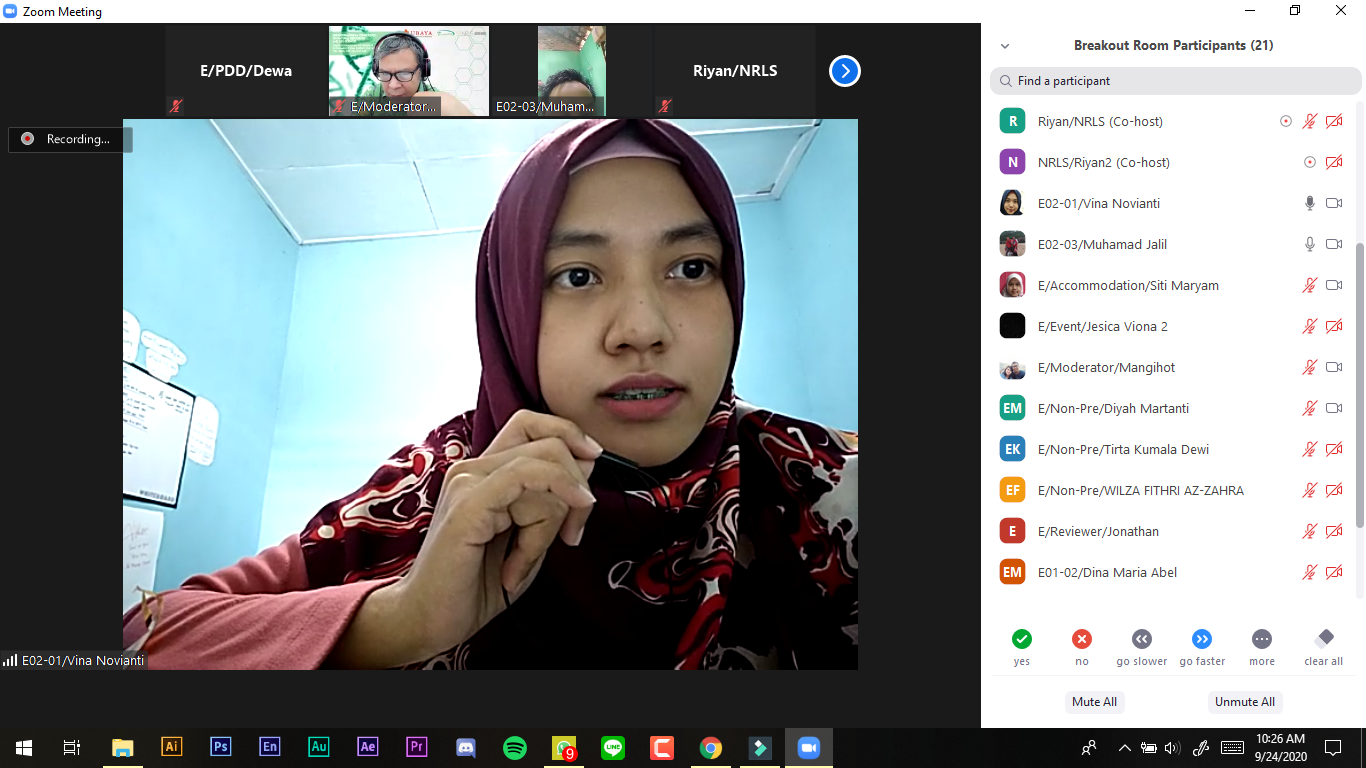1366x768 pixels.
Task: Show next video thumbnails with blue arrow
Action: (x=845, y=71)
